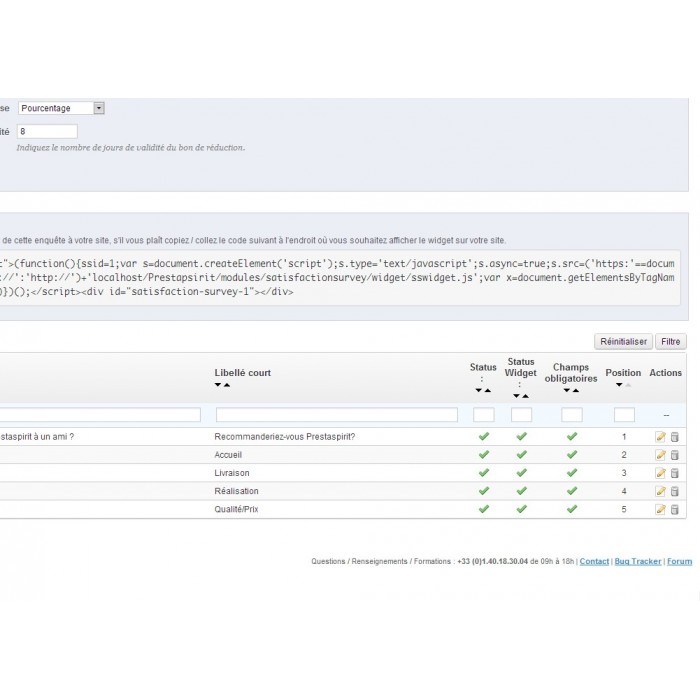Toggle Status Widget checkmark for Accueil row
The height and width of the screenshot is (700, 700).
(521, 454)
